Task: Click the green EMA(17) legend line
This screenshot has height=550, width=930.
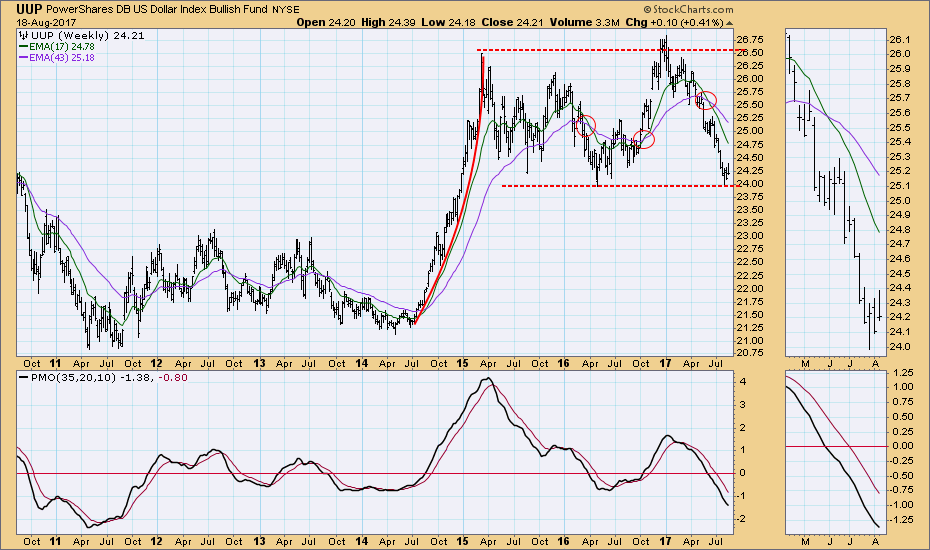Action: tap(24, 46)
